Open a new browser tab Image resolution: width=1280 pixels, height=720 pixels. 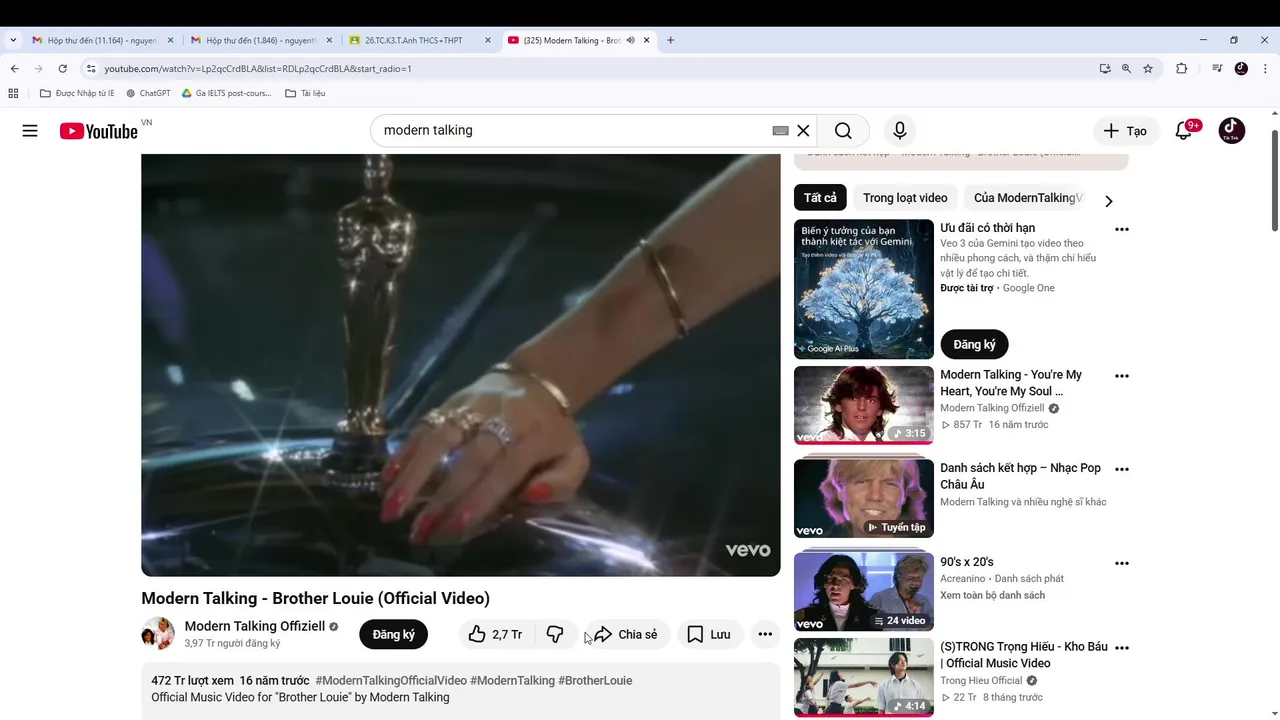point(670,40)
